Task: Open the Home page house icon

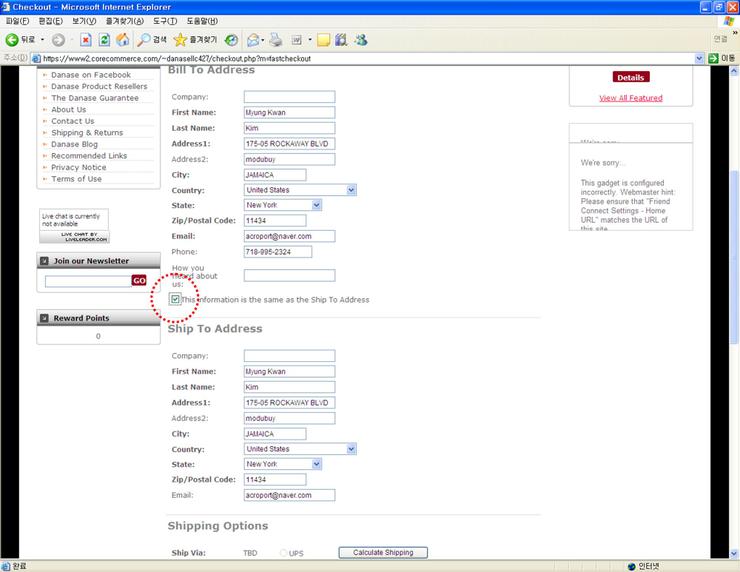Action: [123, 40]
